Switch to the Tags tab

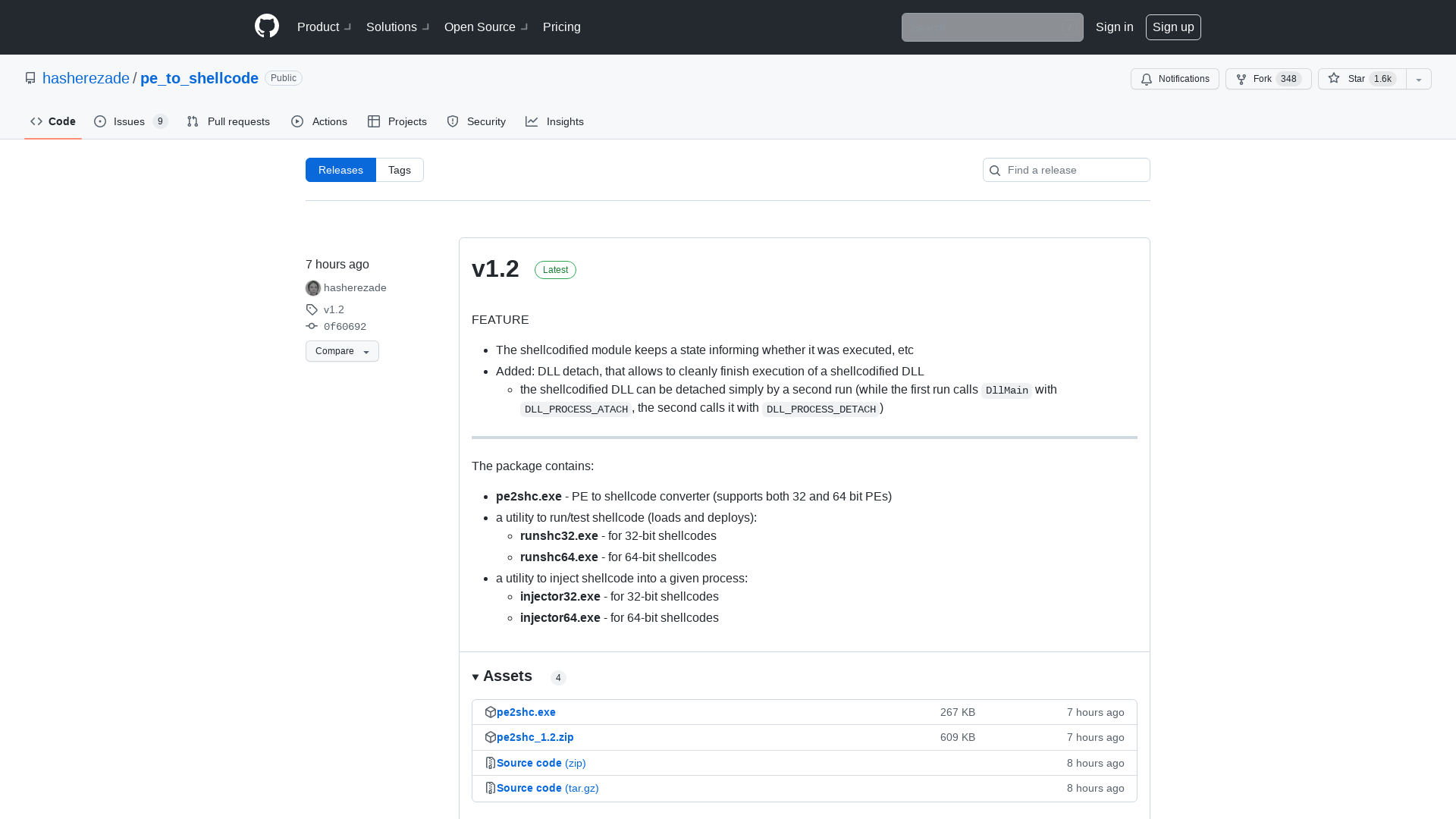tap(400, 170)
